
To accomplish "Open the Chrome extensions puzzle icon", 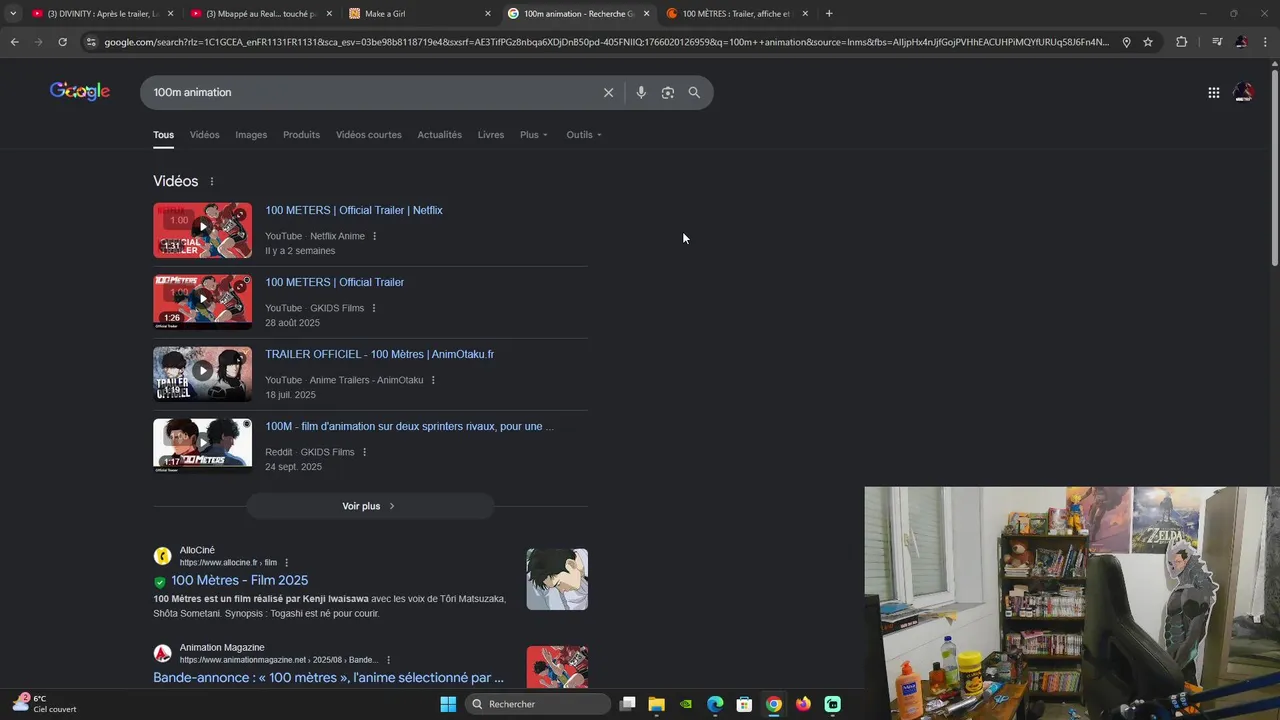I will [x=1182, y=42].
